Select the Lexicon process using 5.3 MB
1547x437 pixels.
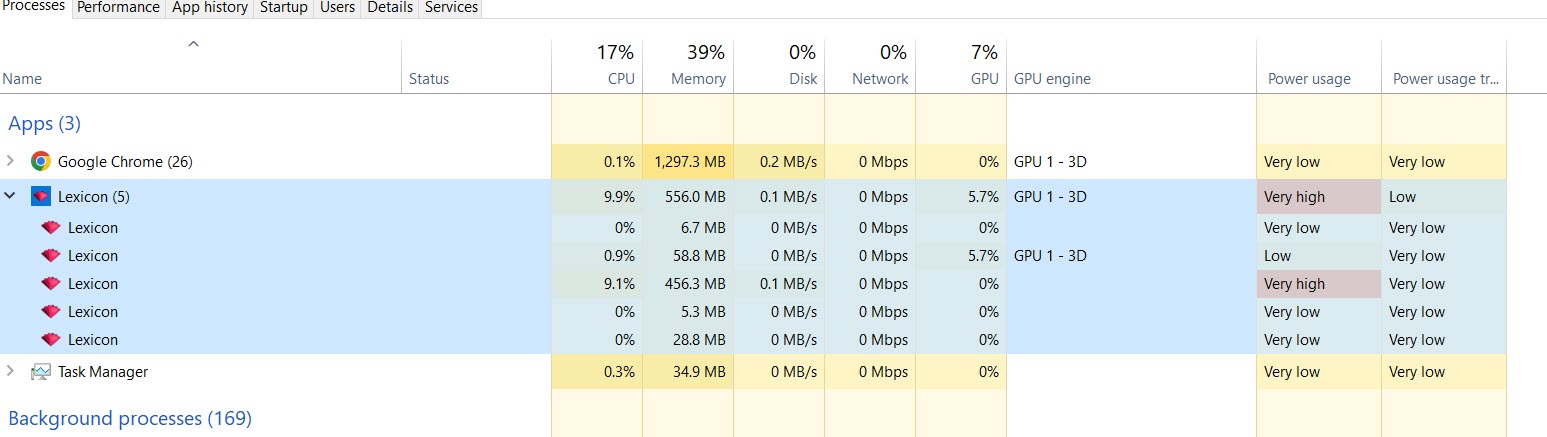pyautogui.click(x=92, y=312)
